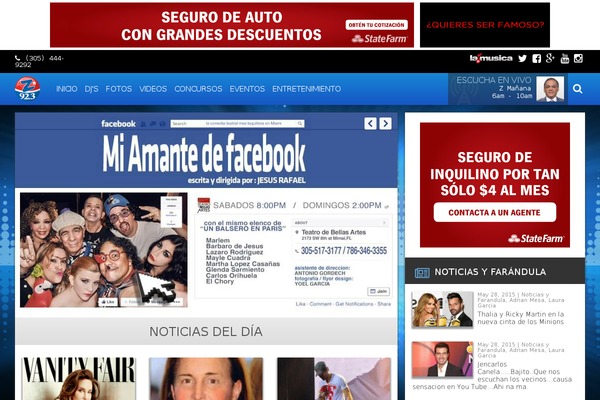Open EVENTOS menu item
The image size is (600, 400).
tap(247, 89)
